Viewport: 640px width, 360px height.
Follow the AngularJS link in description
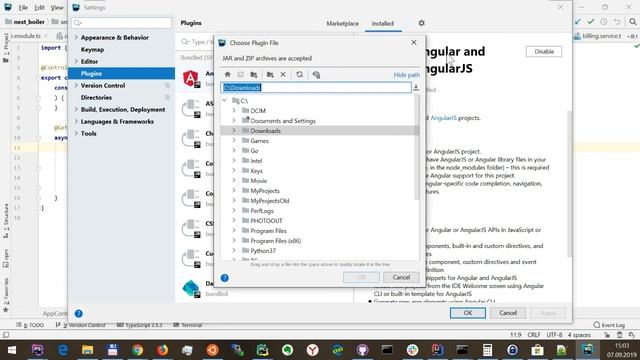click(x=443, y=118)
